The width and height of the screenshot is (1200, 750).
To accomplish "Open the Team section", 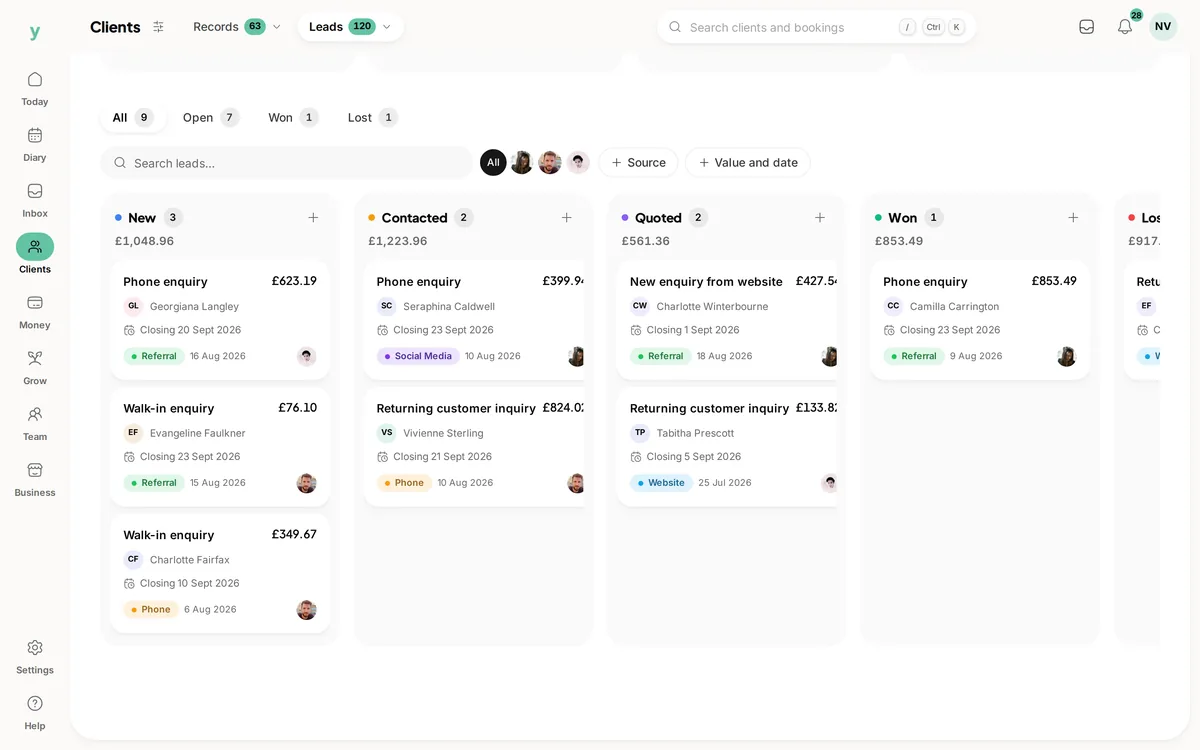I will tap(35, 424).
